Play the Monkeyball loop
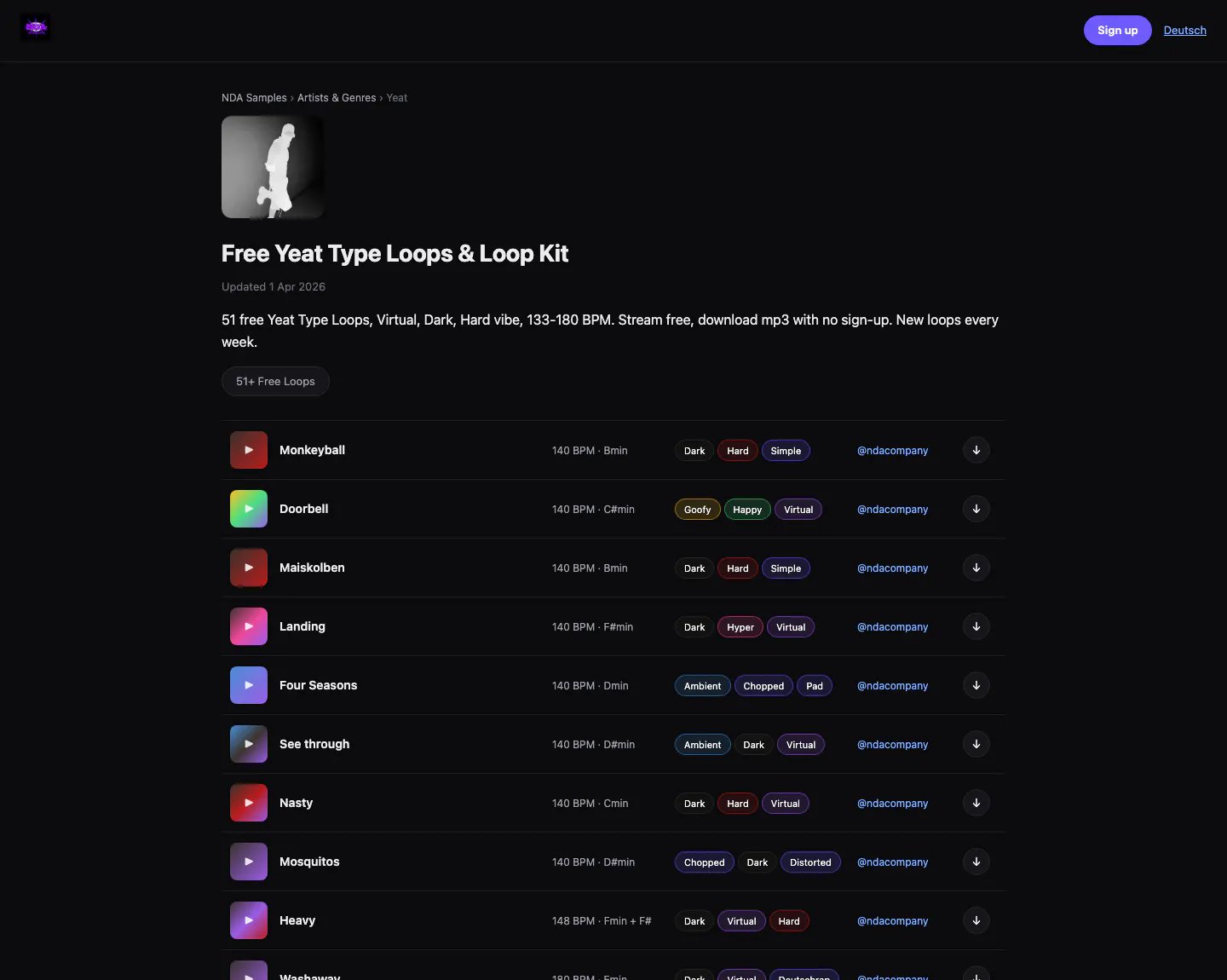The height and width of the screenshot is (980, 1227). click(x=249, y=450)
